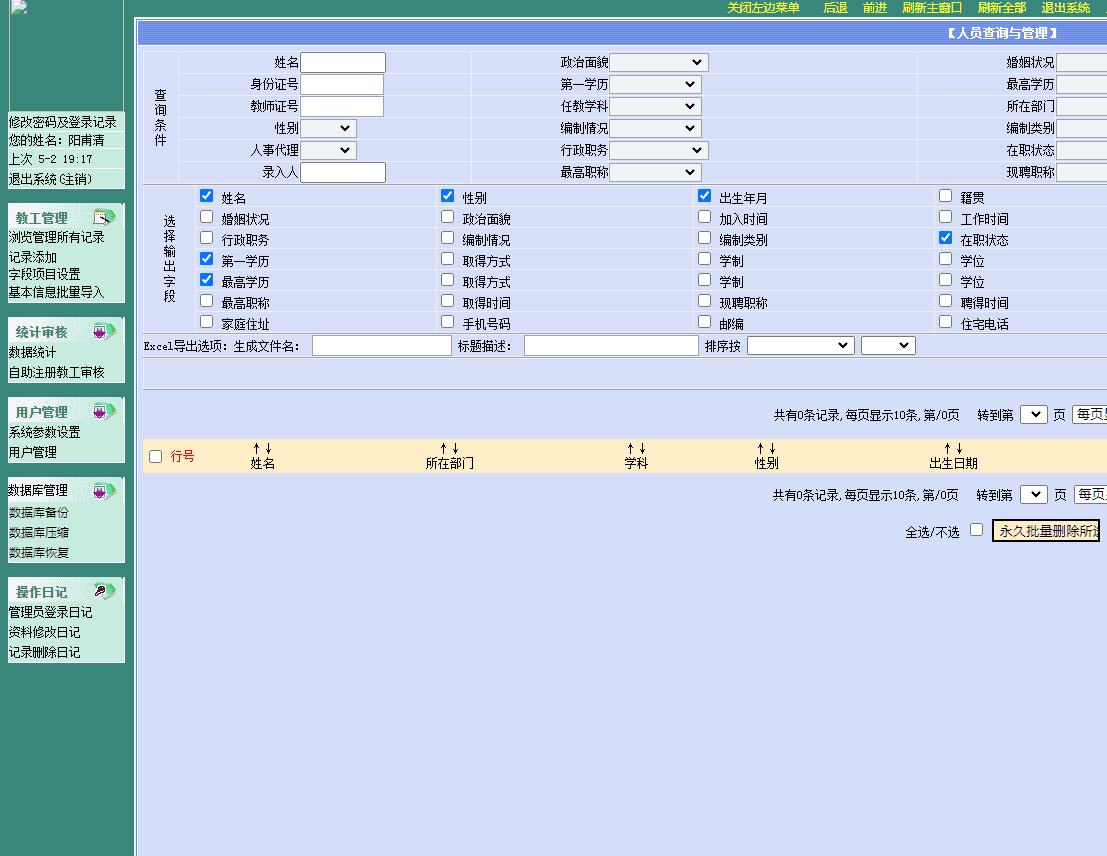Check the 现聘职称 output field checkbox
This screenshot has width=1107, height=856.
pyautogui.click(x=704, y=301)
